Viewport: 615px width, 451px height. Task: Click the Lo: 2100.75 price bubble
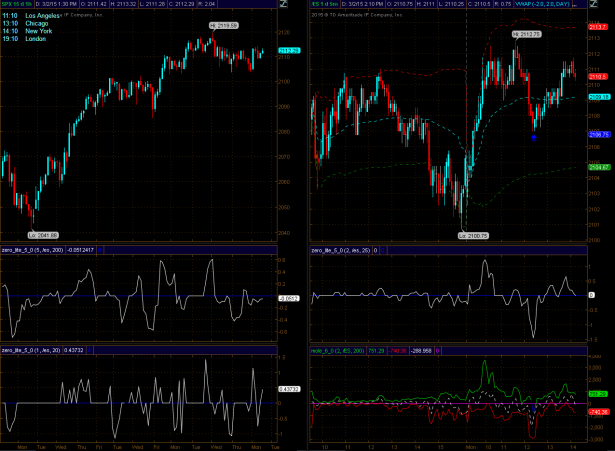pos(473,236)
